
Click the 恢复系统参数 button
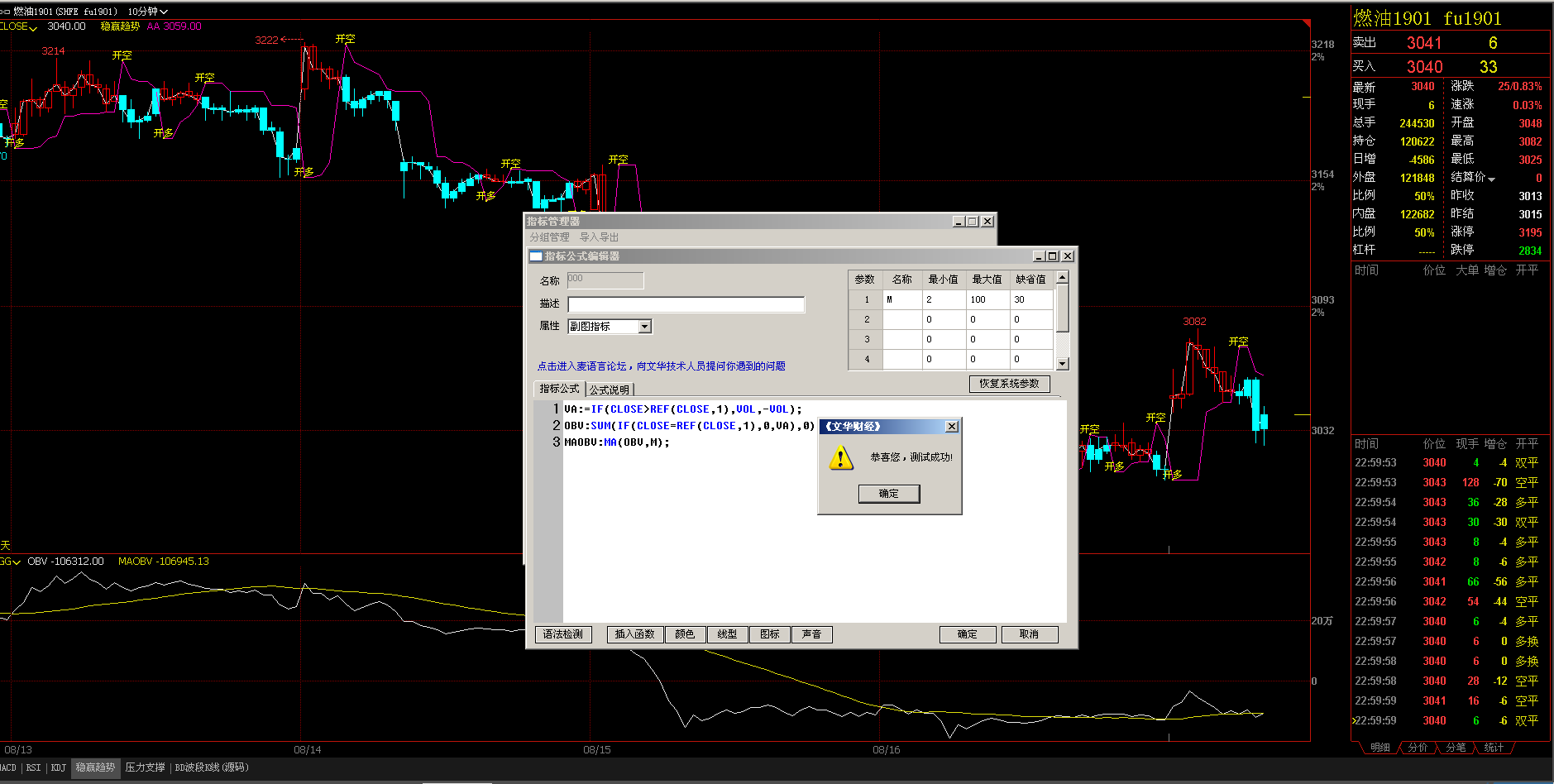pos(1009,384)
